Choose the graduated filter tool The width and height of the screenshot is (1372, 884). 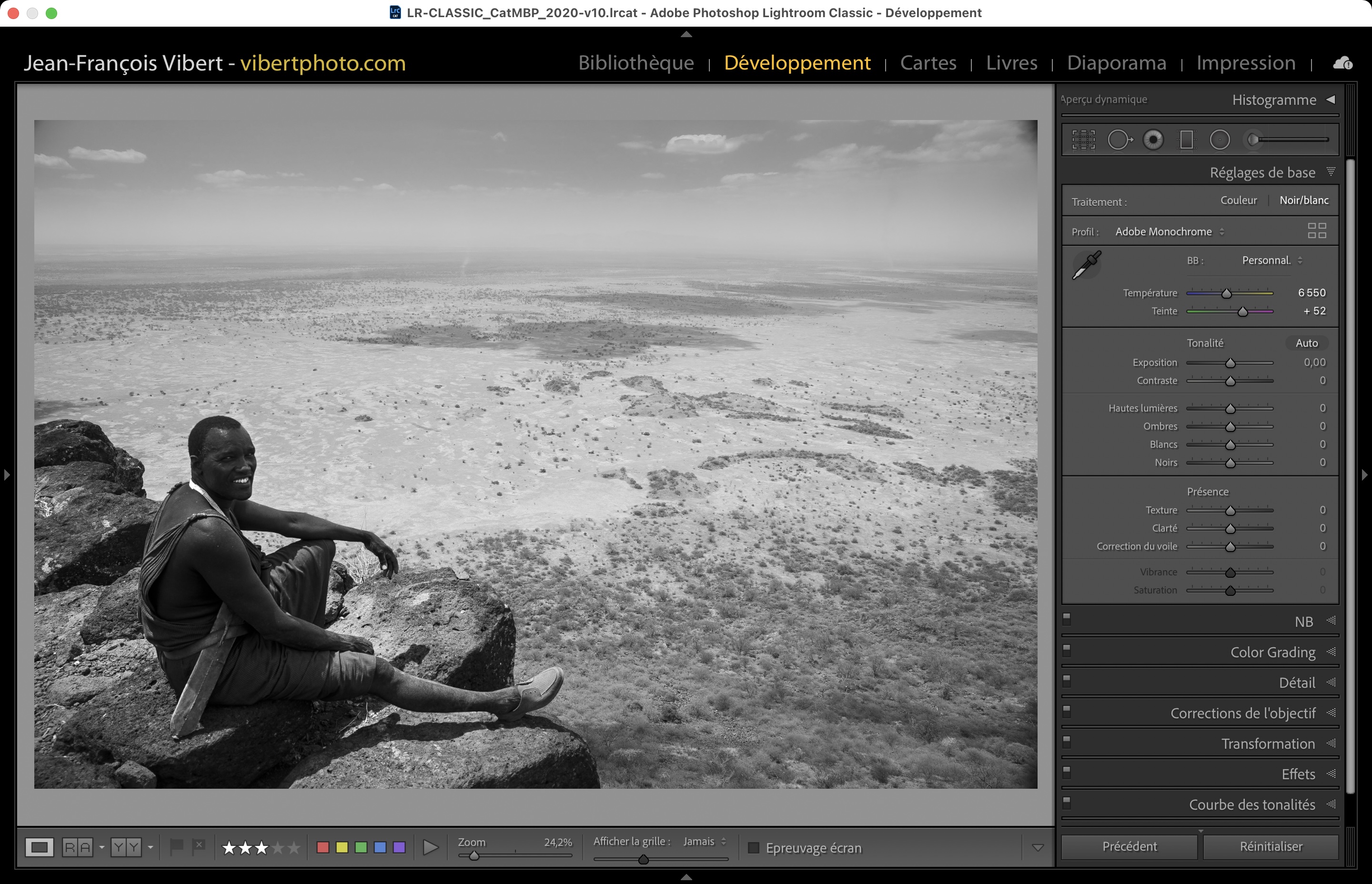click(x=1186, y=140)
